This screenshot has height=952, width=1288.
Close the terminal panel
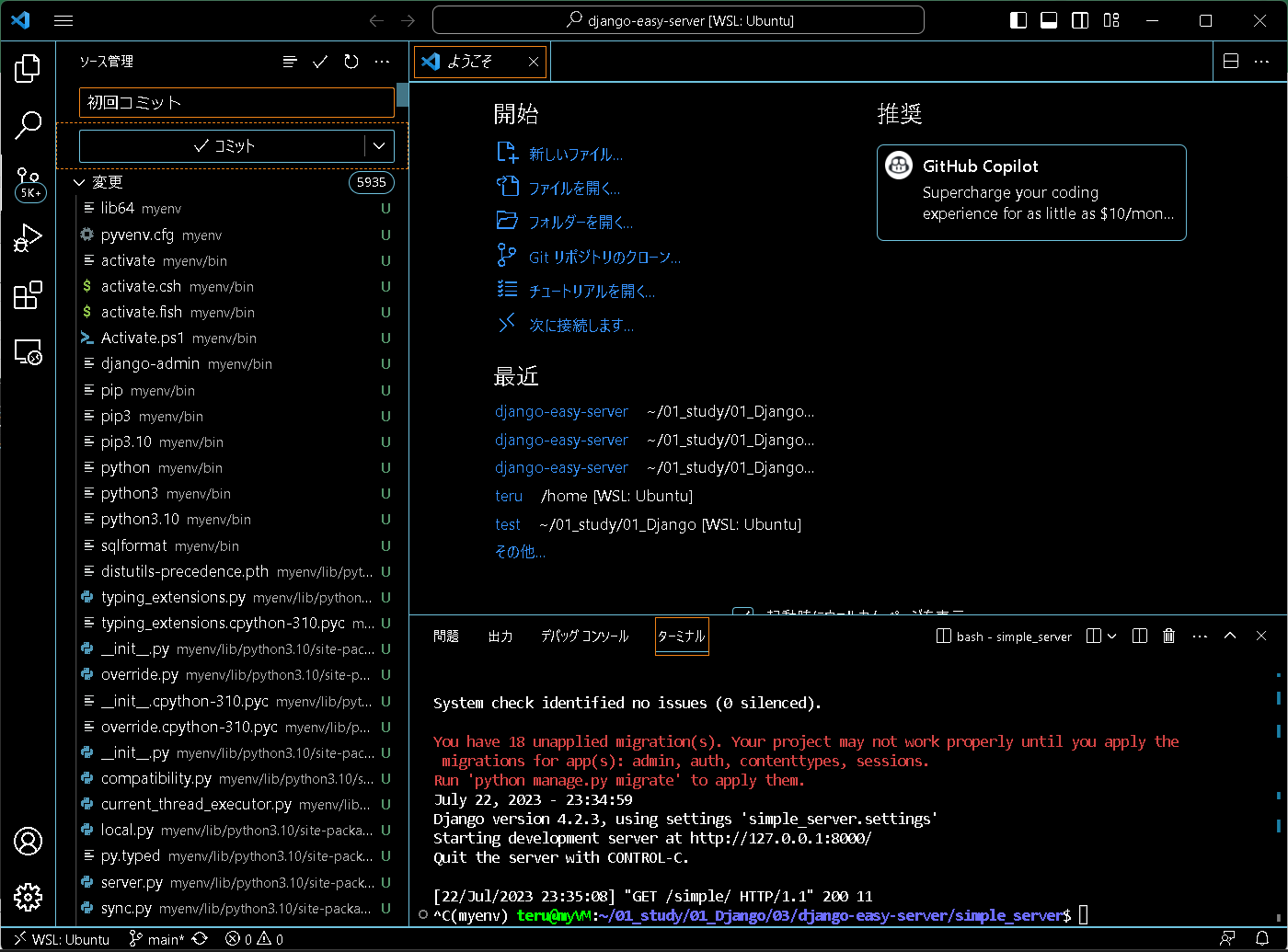click(x=1261, y=636)
